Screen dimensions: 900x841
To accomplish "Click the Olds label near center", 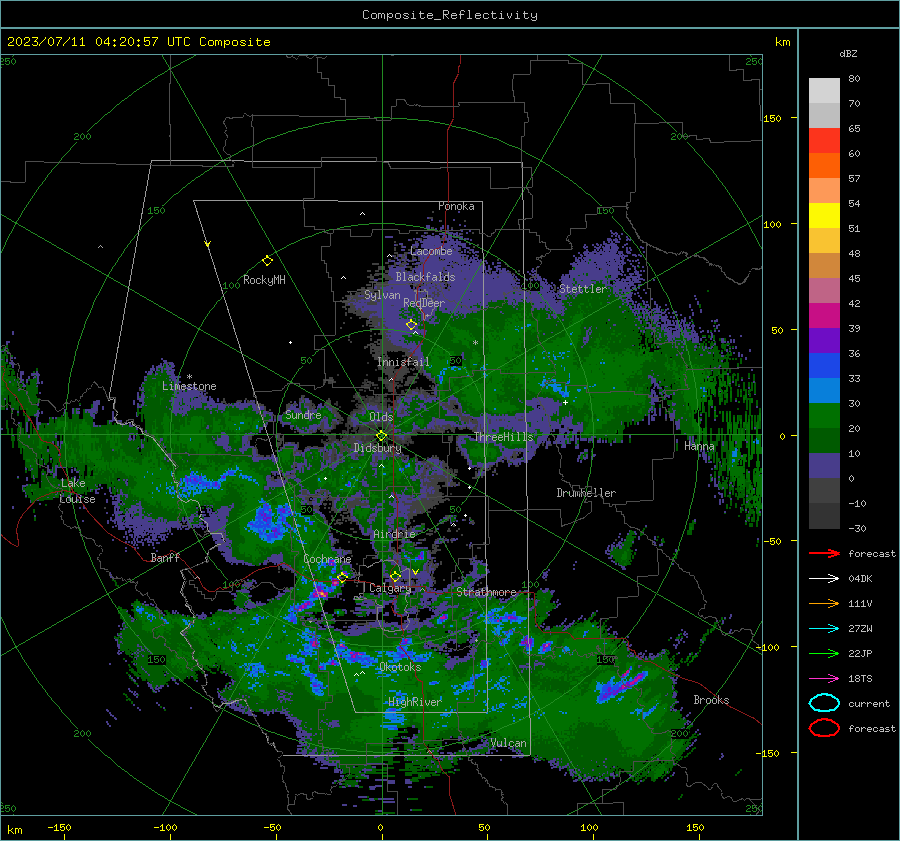I will coord(381,417).
